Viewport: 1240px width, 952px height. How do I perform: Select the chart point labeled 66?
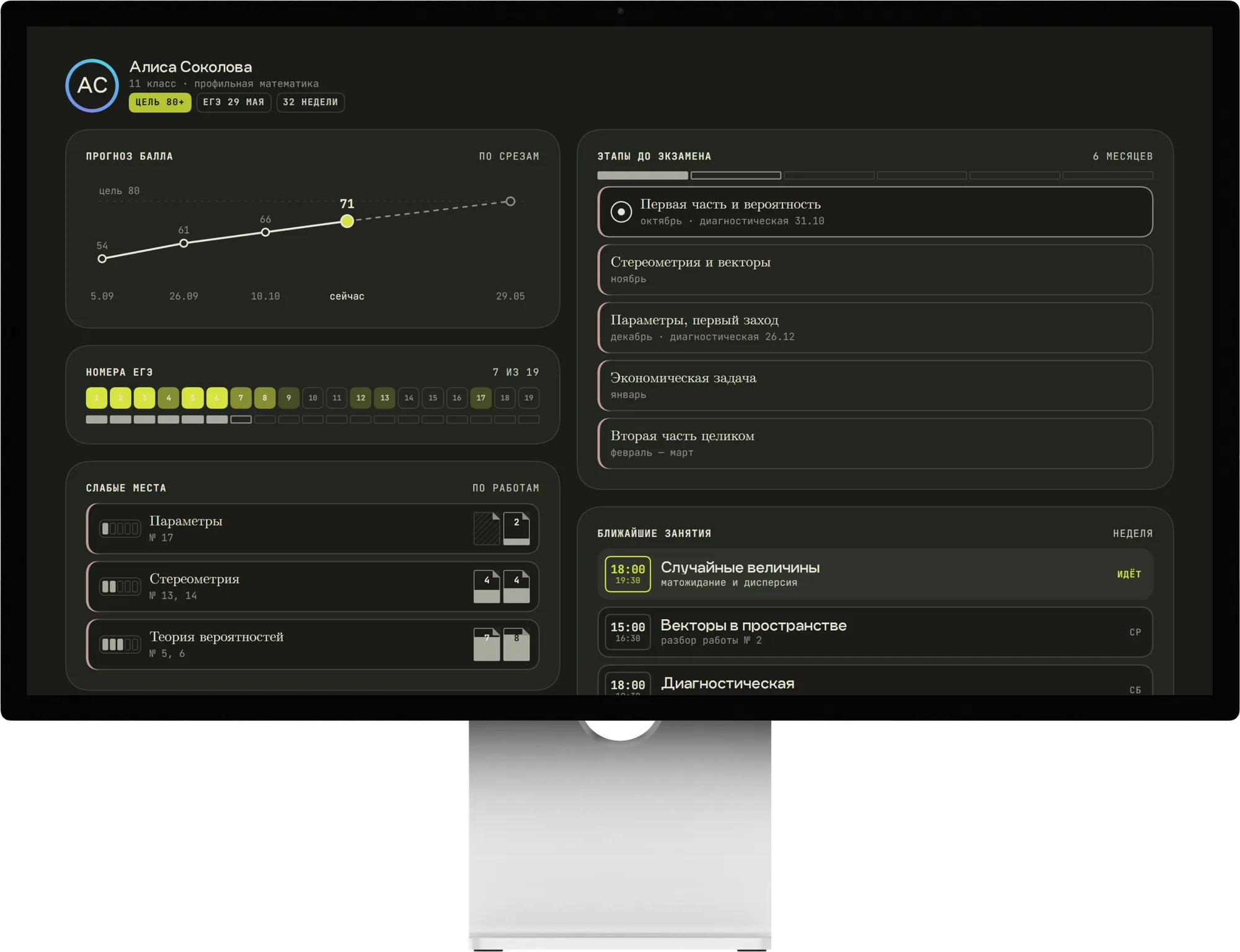(265, 232)
